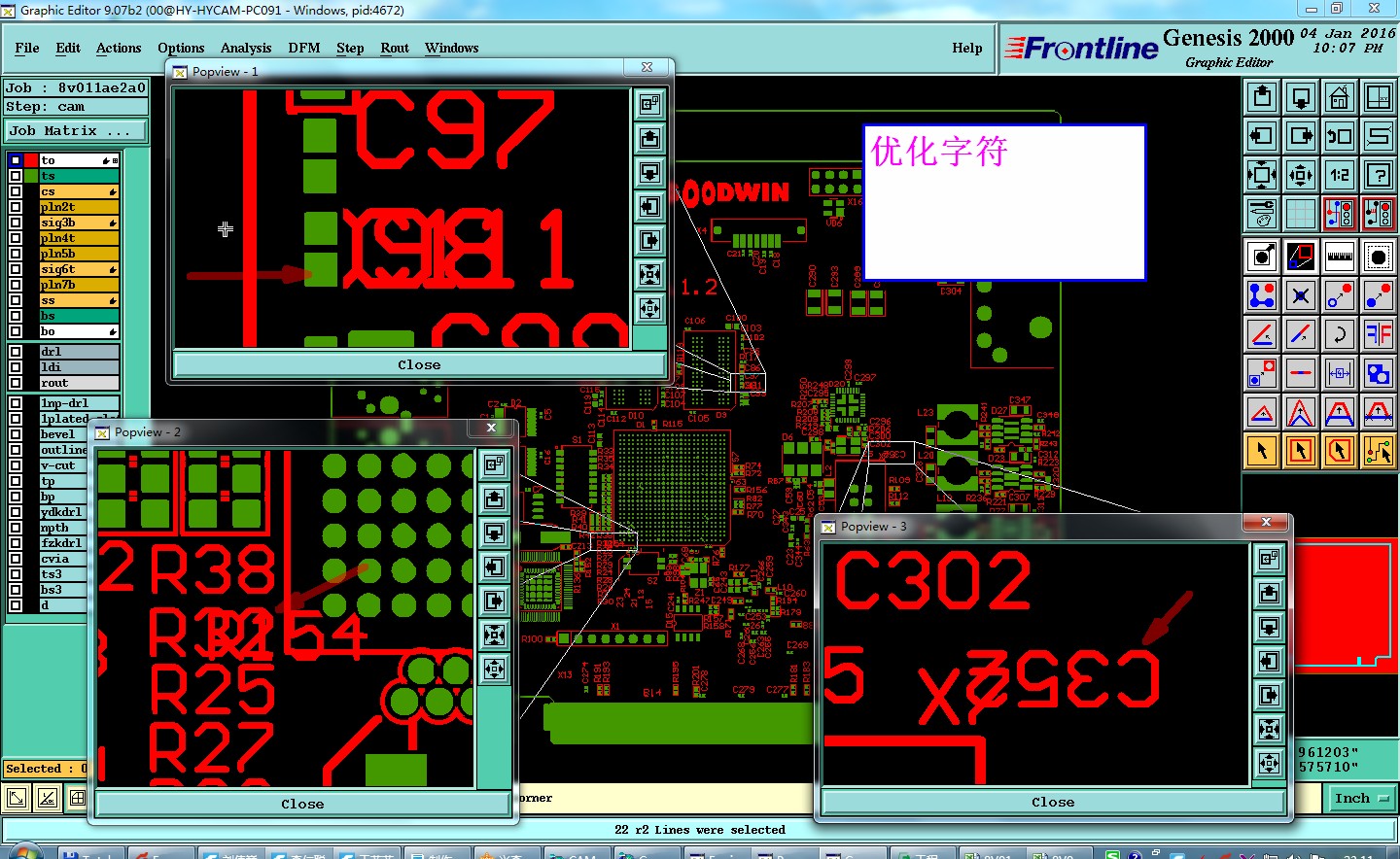1400x859 pixels.
Task: Select the net selection arrow tool
Action: coord(1379,451)
